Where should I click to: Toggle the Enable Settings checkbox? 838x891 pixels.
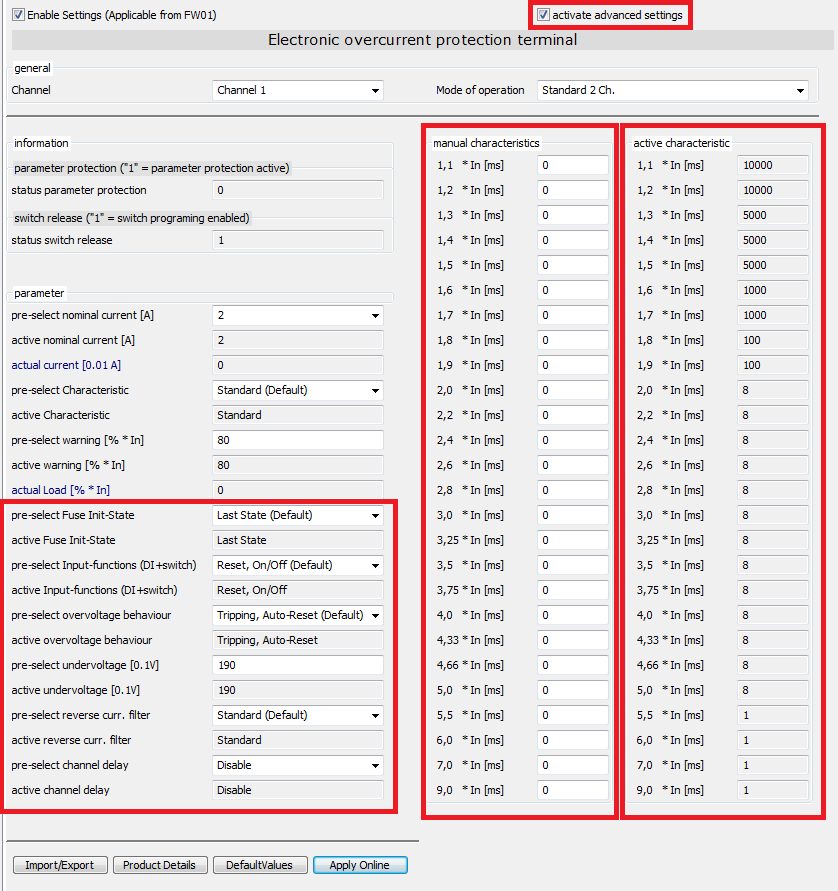click(x=18, y=15)
